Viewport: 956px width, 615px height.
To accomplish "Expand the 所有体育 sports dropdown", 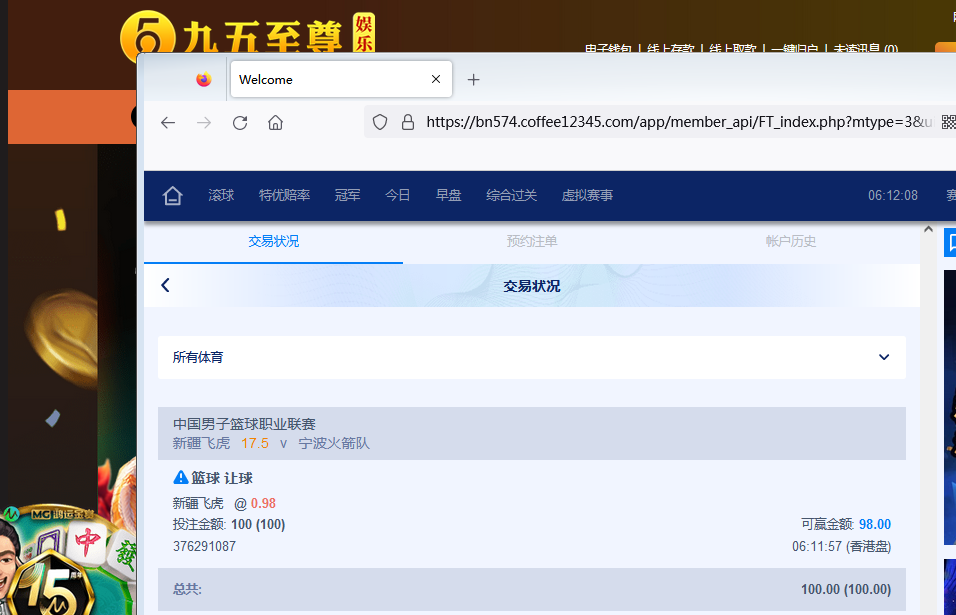I will coord(883,357).
